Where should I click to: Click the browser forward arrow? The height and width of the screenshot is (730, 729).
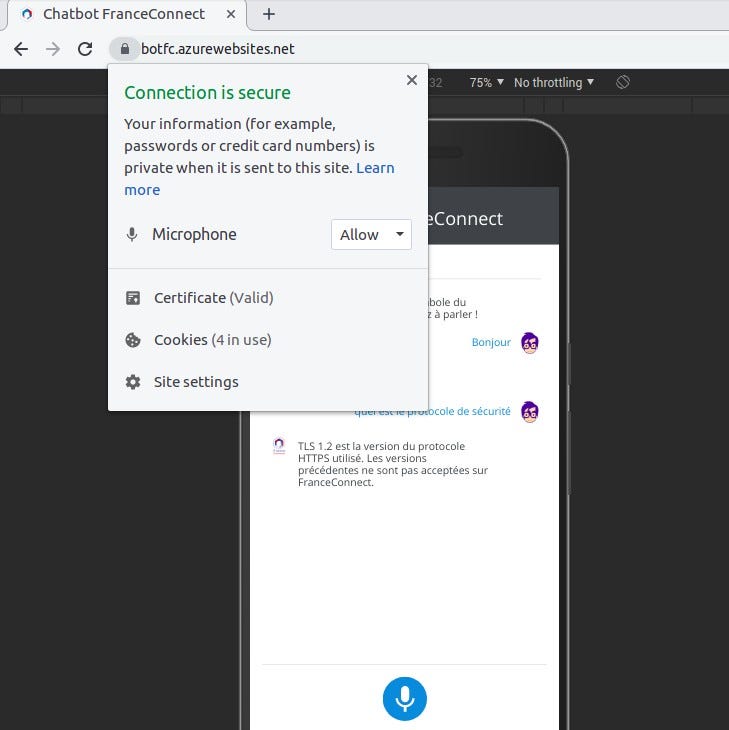[x=53, y=49]
